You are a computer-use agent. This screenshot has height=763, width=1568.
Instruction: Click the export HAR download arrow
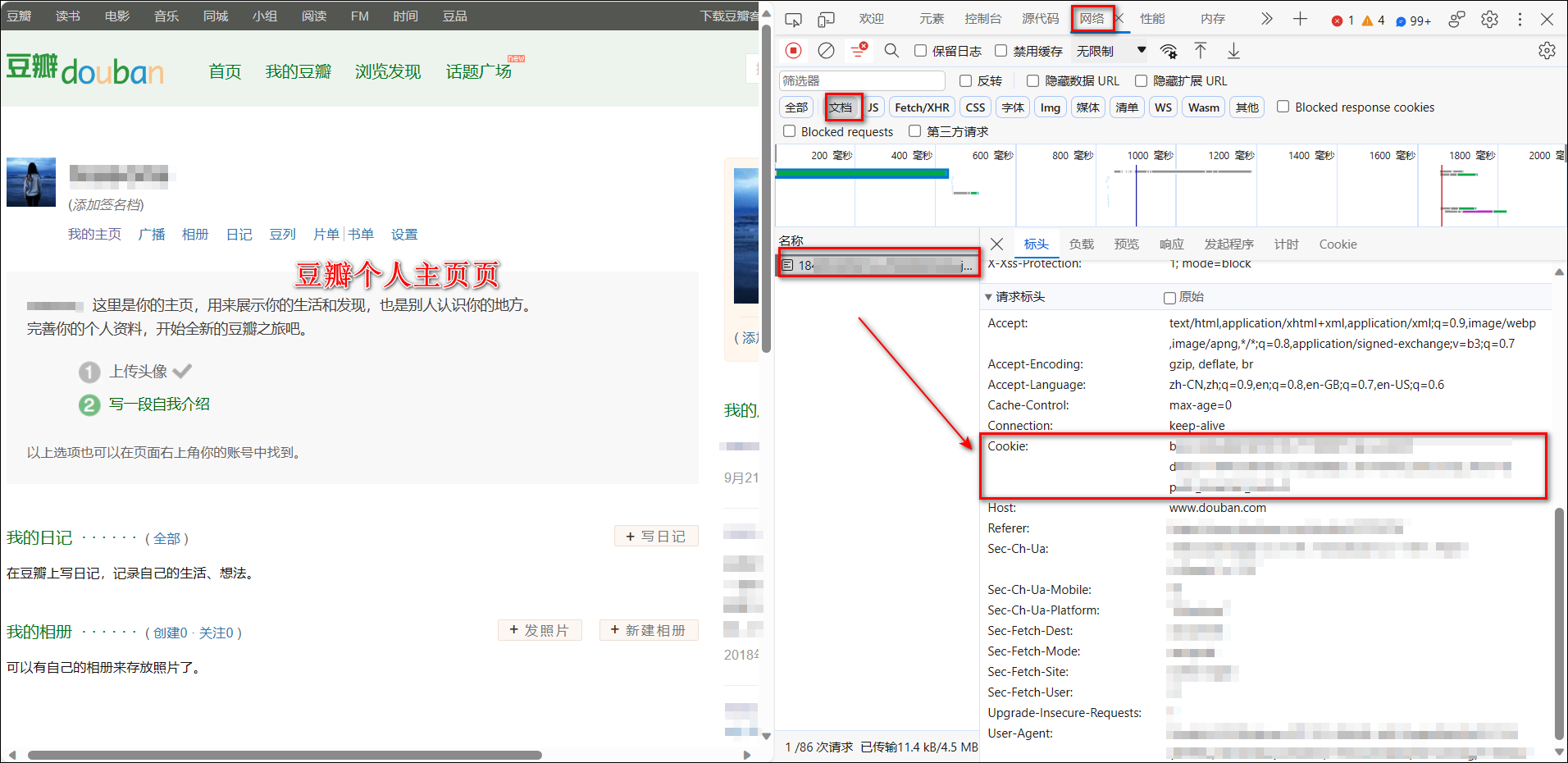pos(1233,51)
